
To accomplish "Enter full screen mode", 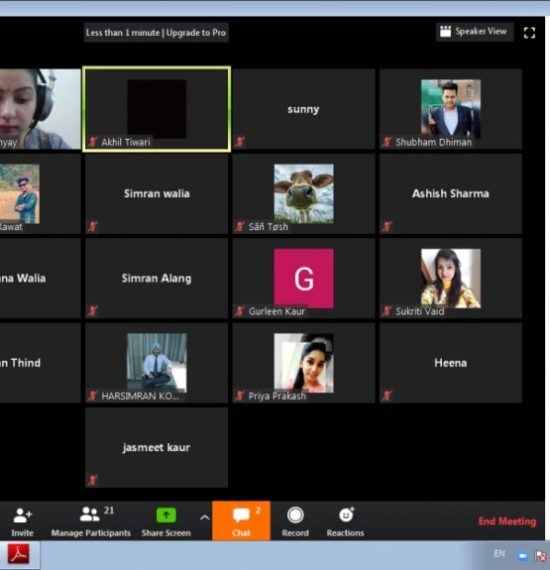I will tap(529, 33).
